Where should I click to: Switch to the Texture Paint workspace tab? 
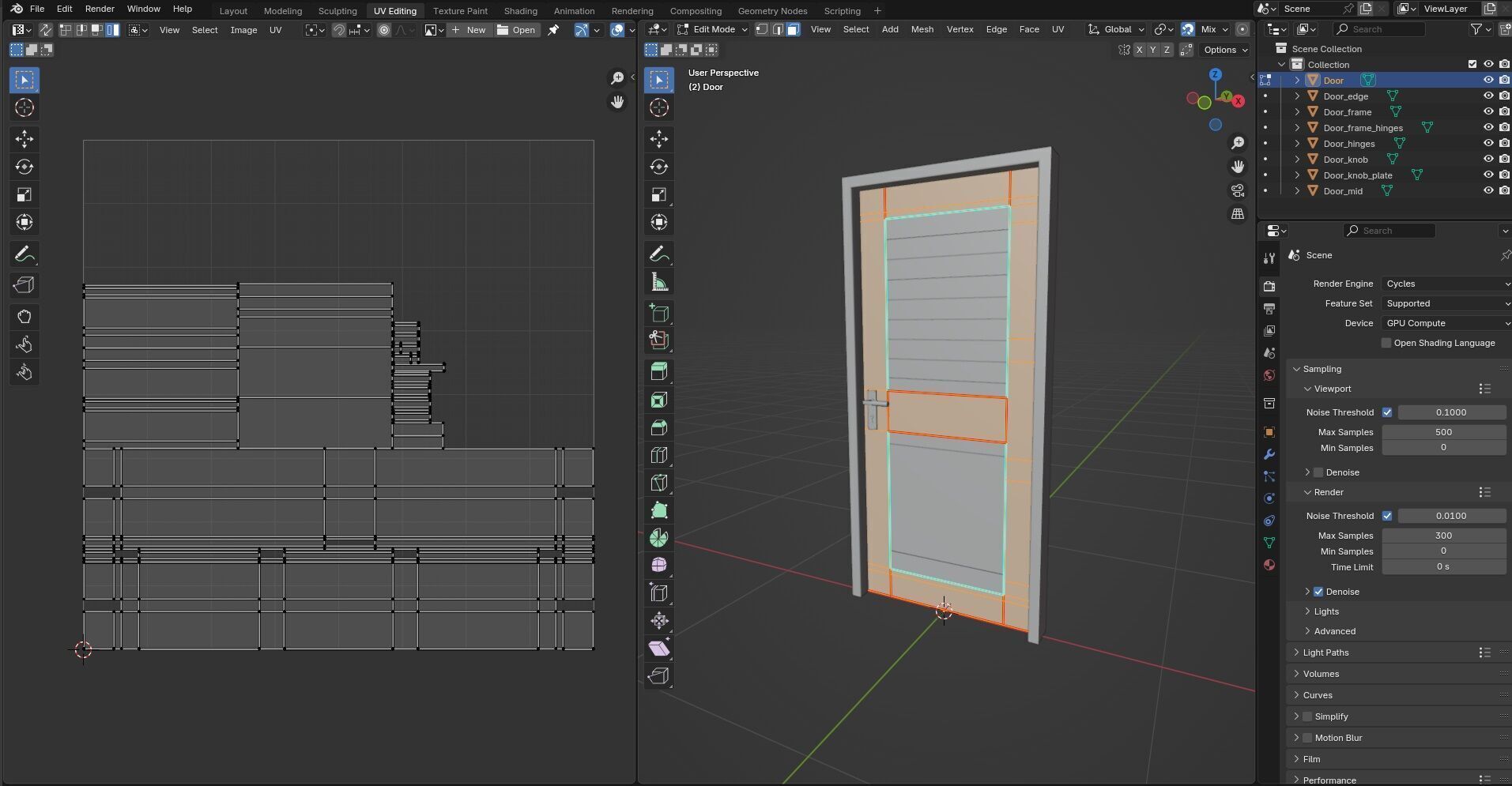pos(460,10)
